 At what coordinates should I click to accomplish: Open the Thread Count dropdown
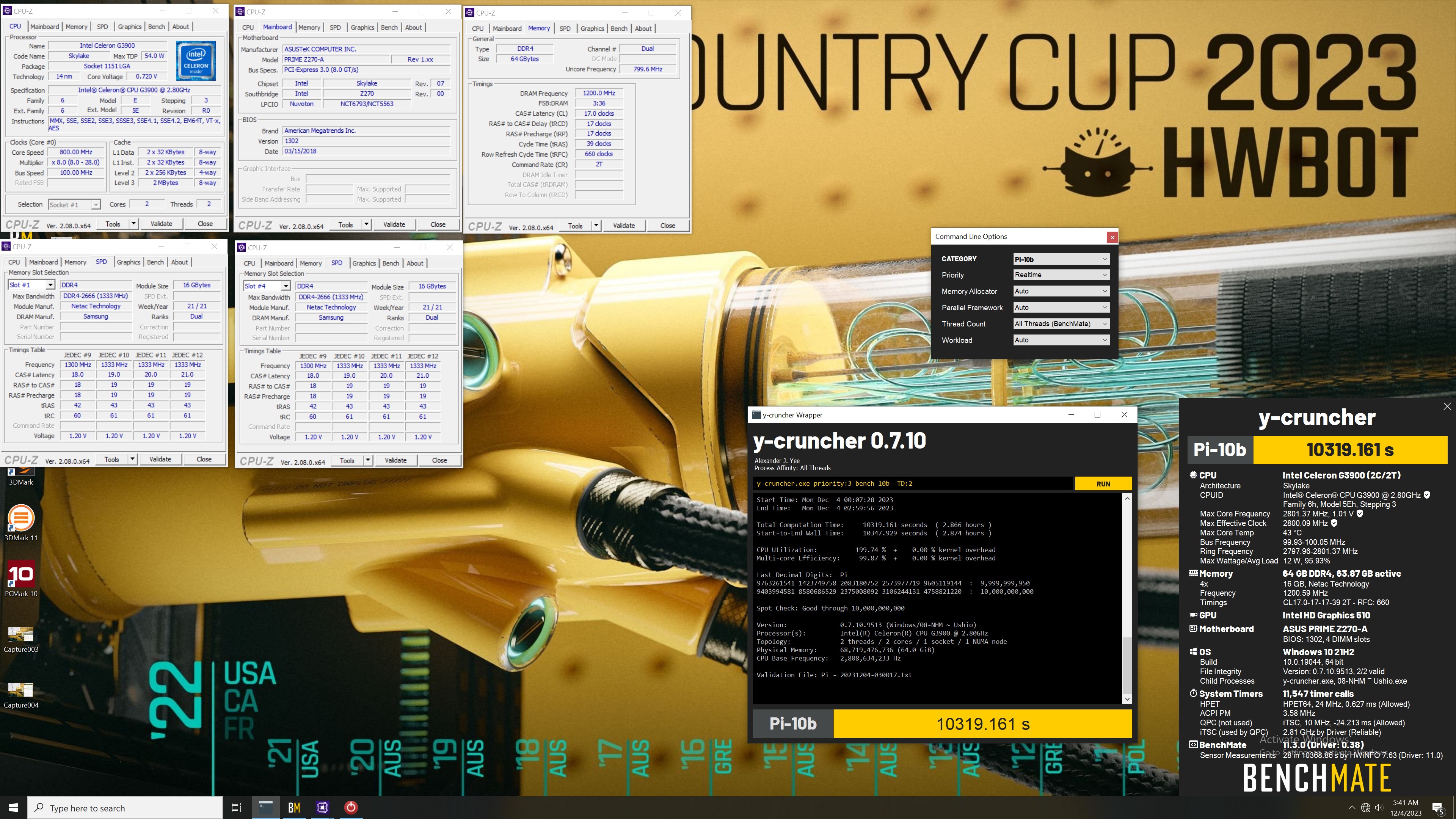[x=1062, y=324]
